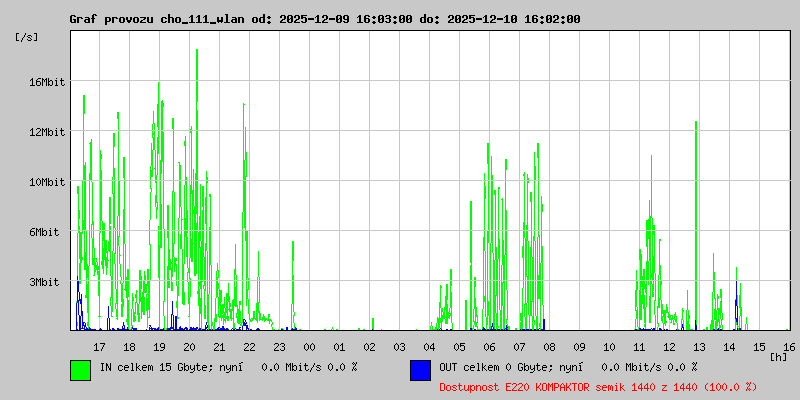The height and width of the screenshot is (400, 800).
Task: Click the [h] hour unit label
Action: click(x=779, y=357)
